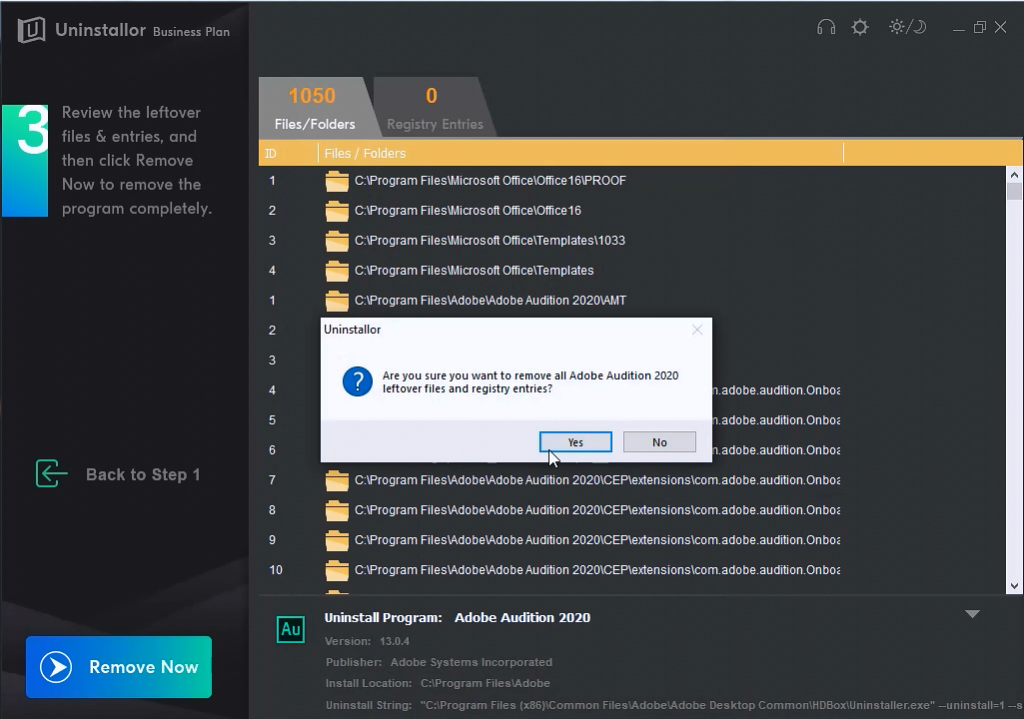Select Templates\1033 folder path
Screen dimensions: 1024x719
click(490, 240)
